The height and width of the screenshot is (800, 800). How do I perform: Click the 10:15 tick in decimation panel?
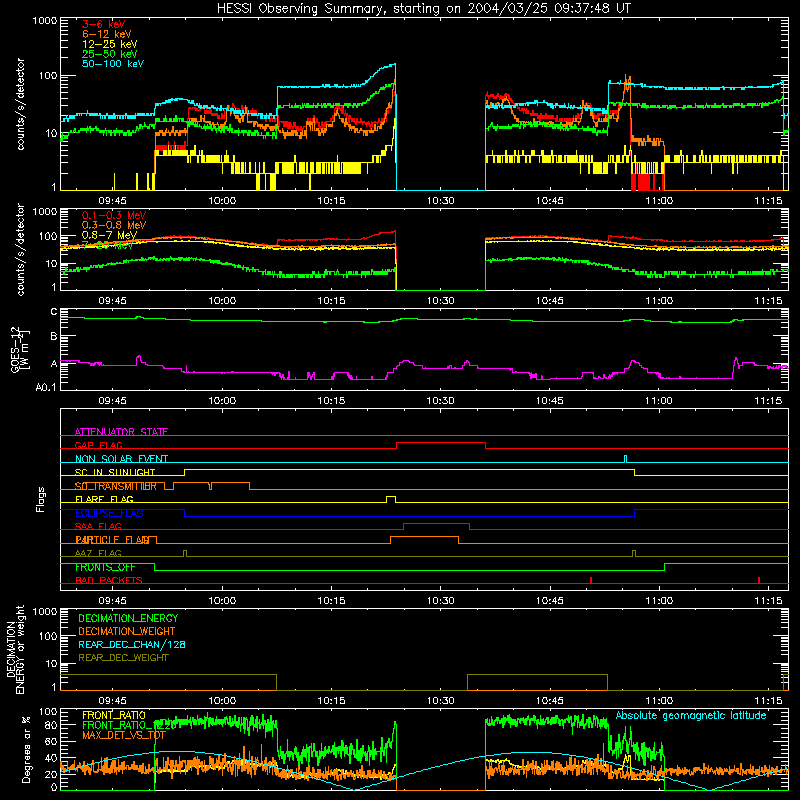point(331,701)
